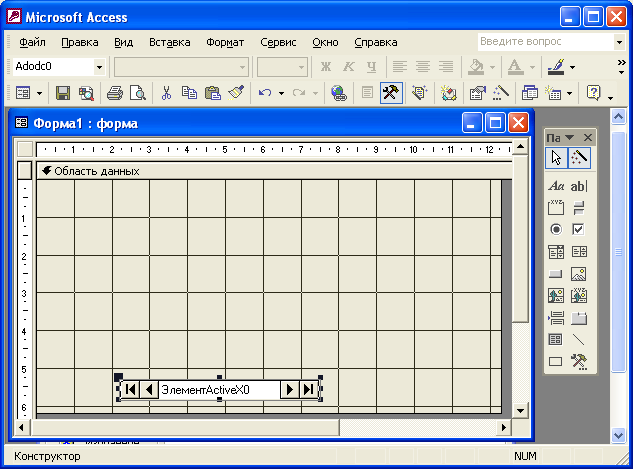Open the Вставка menu
This screenshot has height=469, width=633.
(x=170, y=42)
